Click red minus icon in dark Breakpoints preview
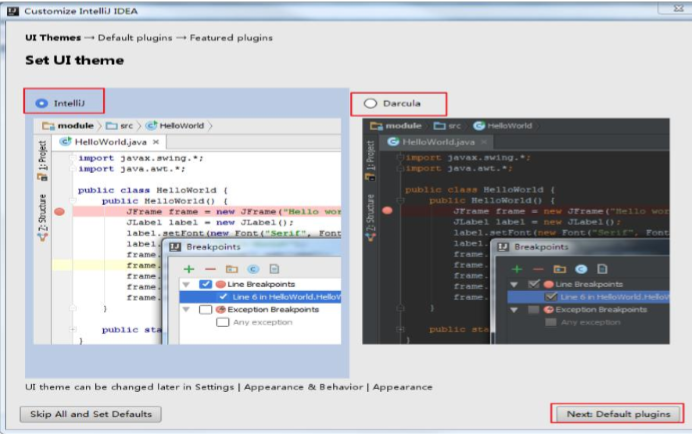Image resolution: width=693 pixels, height=434 pixels. click(539, 269)
